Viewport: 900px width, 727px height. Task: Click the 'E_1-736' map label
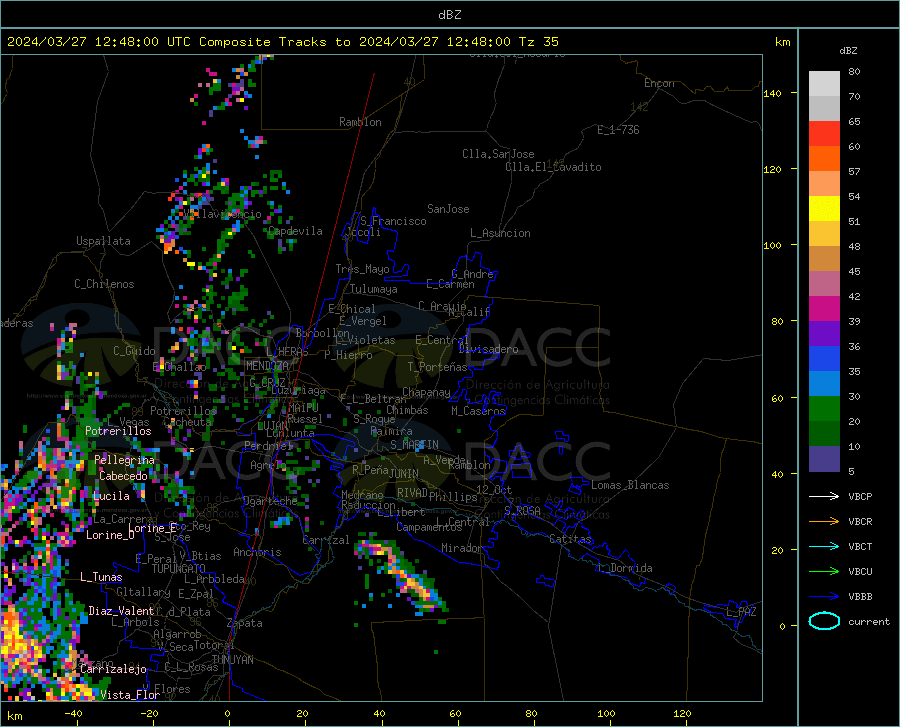(618, 130)
